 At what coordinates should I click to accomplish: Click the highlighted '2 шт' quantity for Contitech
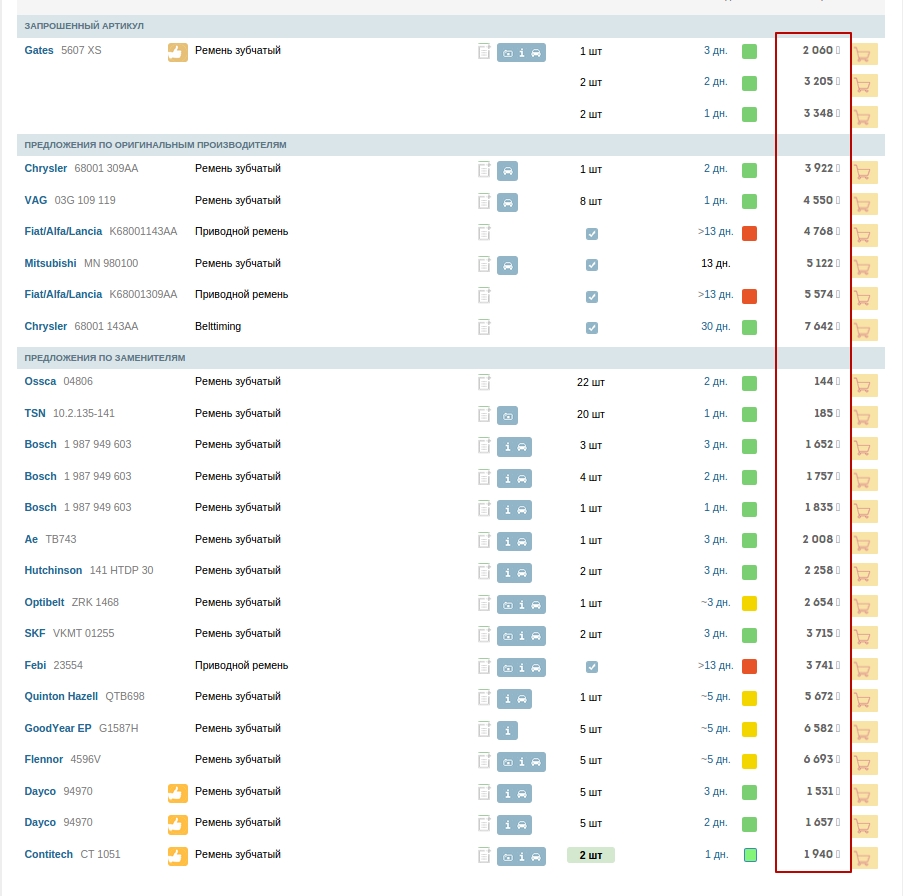(x=591, y=855)
